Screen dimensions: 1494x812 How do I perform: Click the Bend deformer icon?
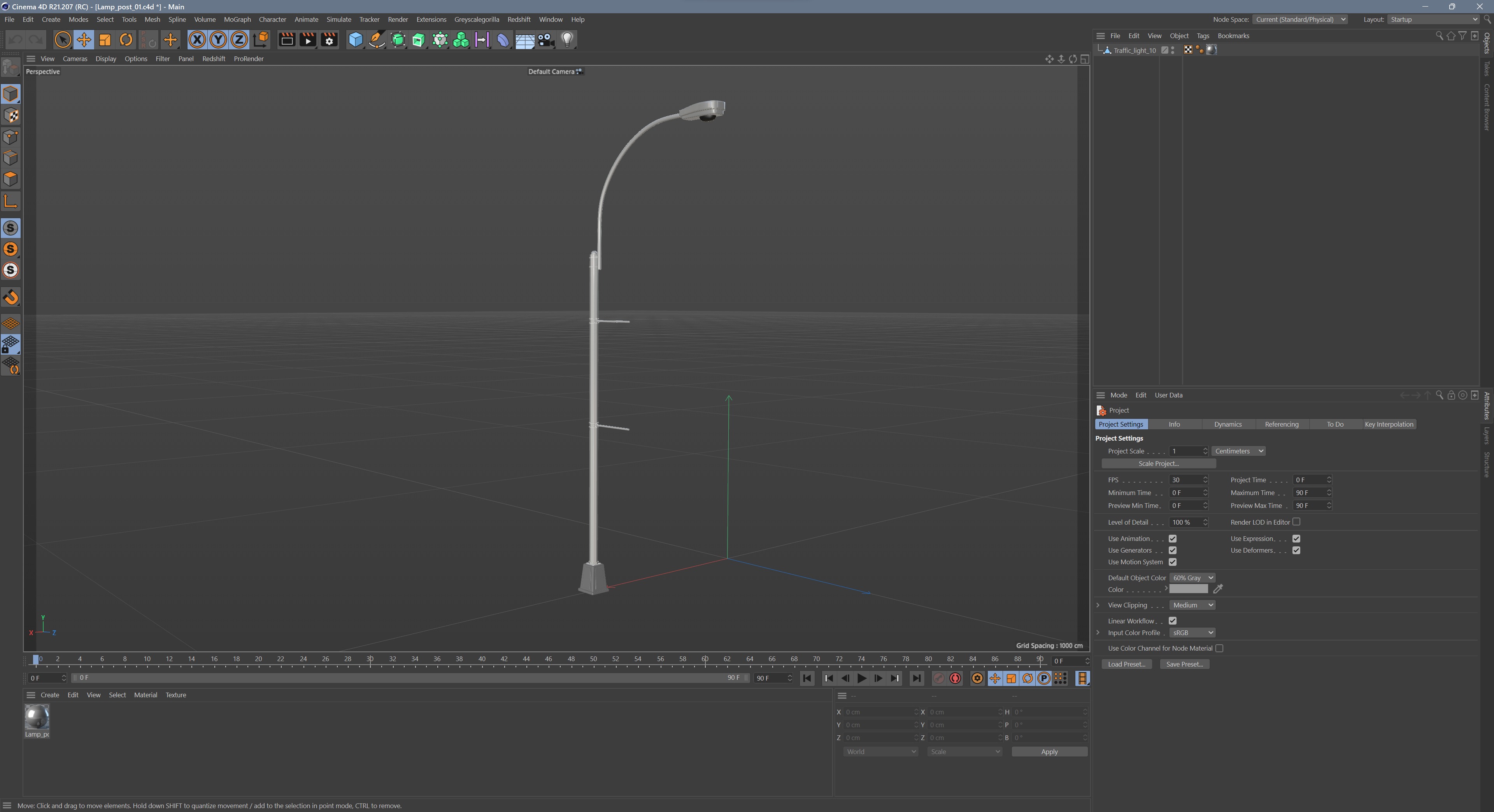tap(503, 40)
